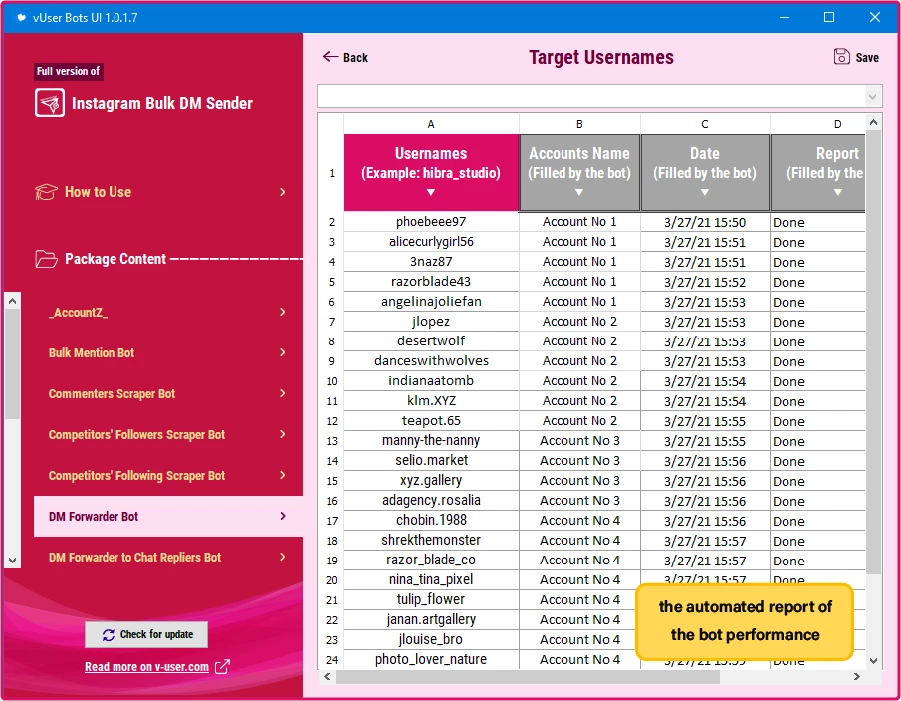Select column B header

pyautogui.click(x=579, y=124)
